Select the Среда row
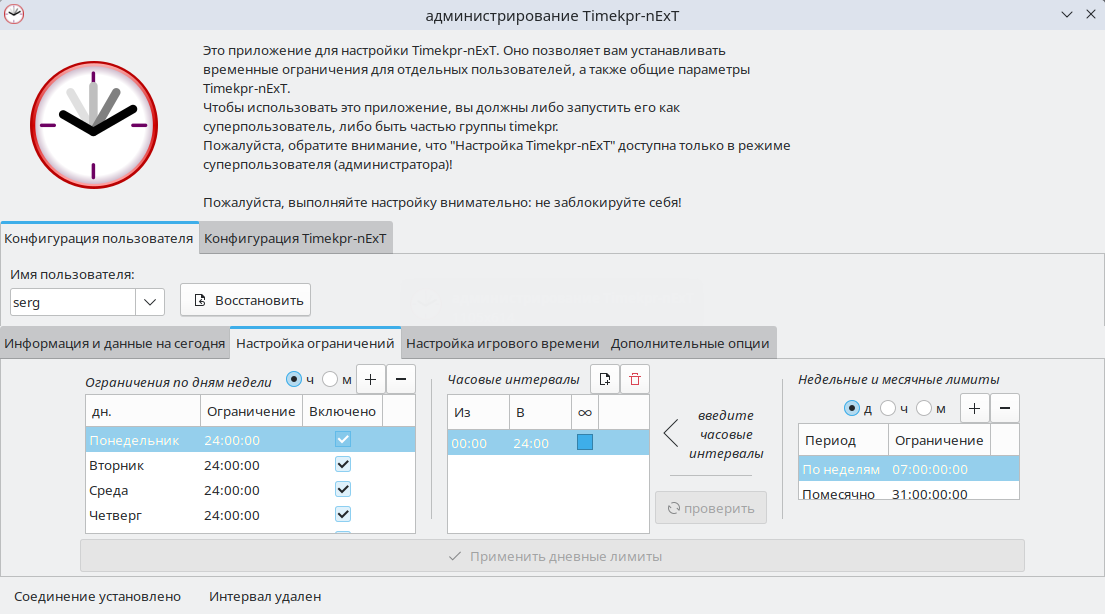Image resolution: width=1105 pixels, height=614 pixels. (x=250, y=490)
